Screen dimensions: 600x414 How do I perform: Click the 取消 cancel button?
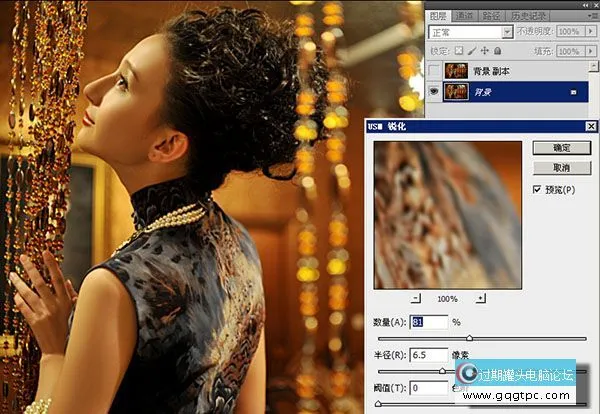pyautogui.click(x=561, y=167)
